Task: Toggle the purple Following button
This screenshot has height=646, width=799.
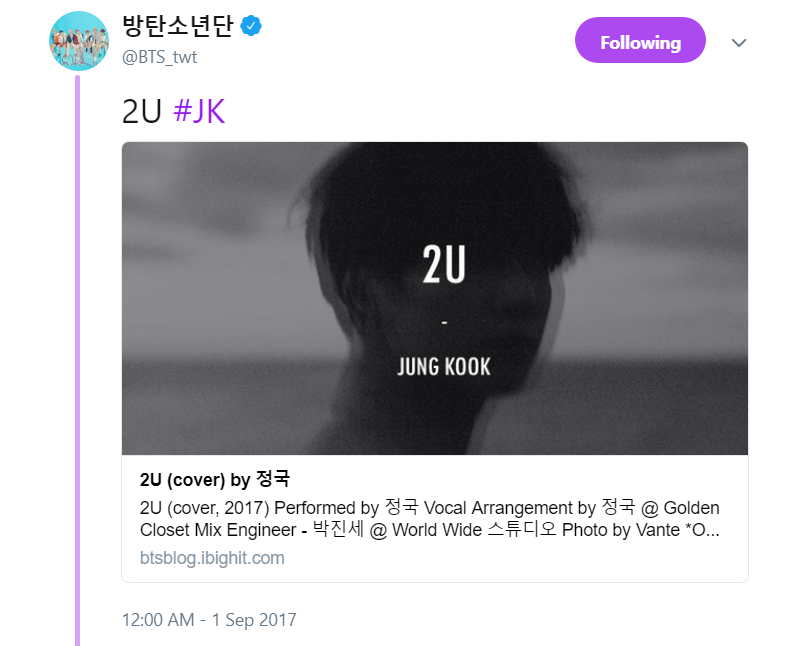Action: [x=640, y=40]
